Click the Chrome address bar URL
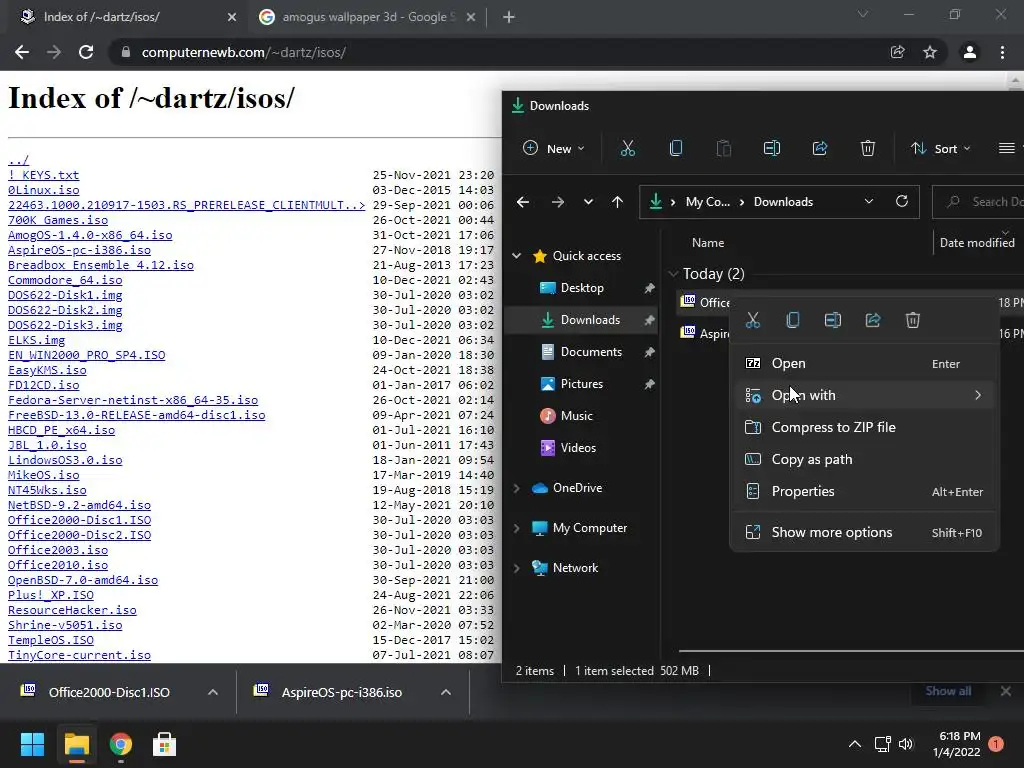The image size is (1024, 768). (244, 52)
